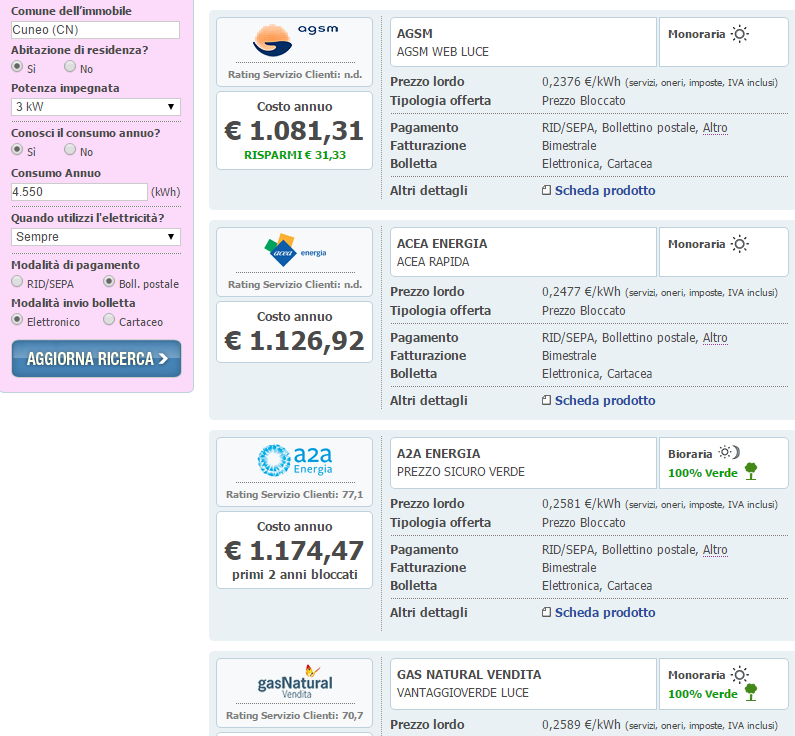Click Acea annual cost € 1.126,92
Image resolution: width=795 pixels, height=736 pixels.
tap(294, 341)
